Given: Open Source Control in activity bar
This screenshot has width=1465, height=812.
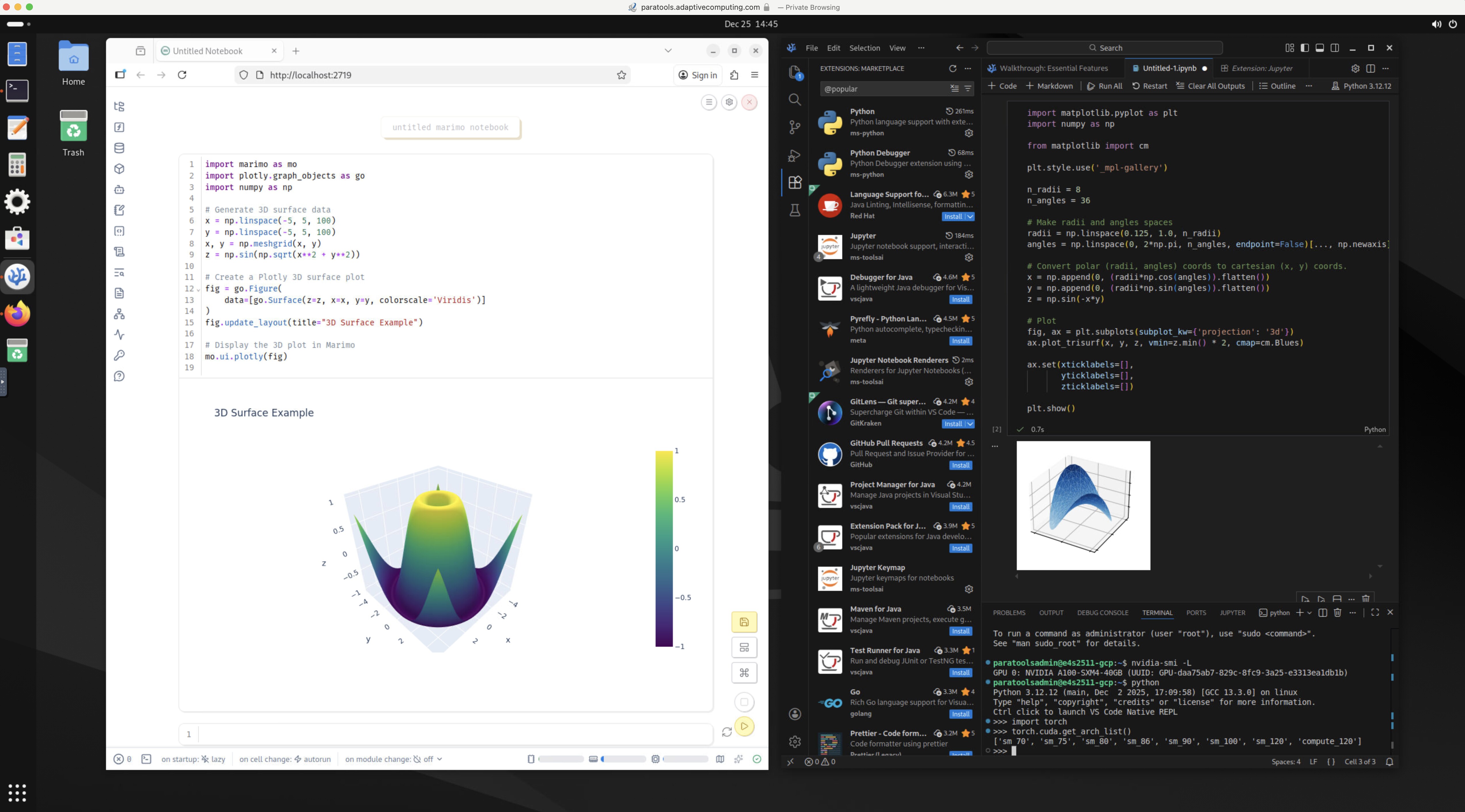Looking at the screenshot, I should [795, 127].
